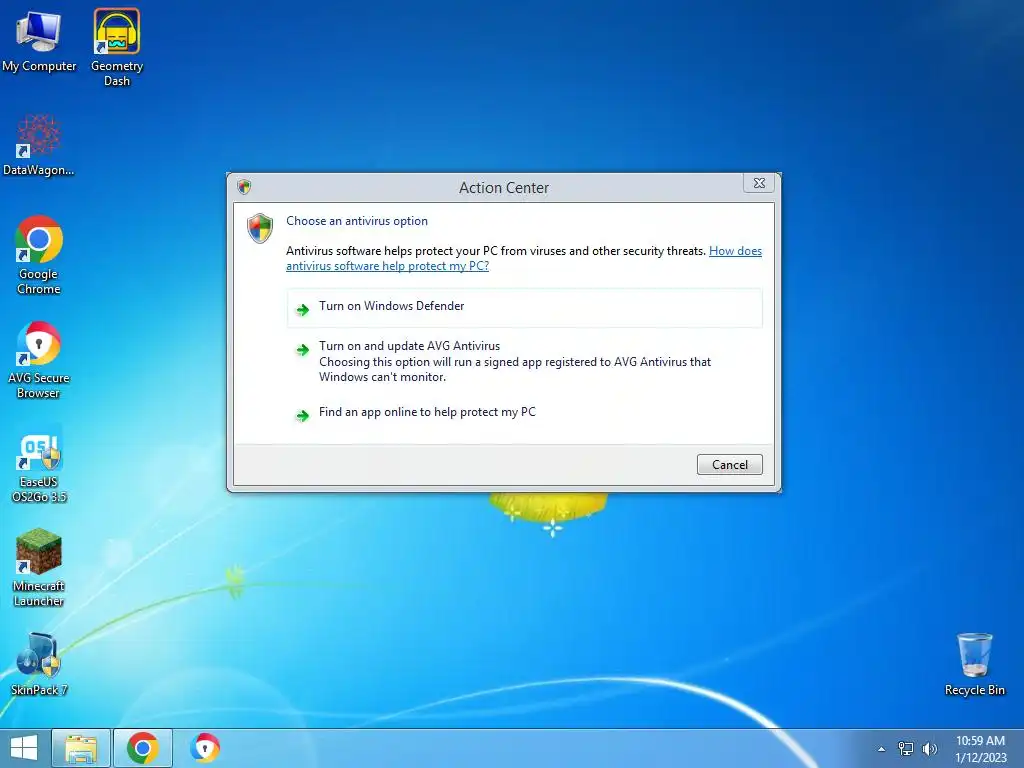Click the large security shield icon in dialog
This screenshot has width=1024, height=768.
point(260,228)
